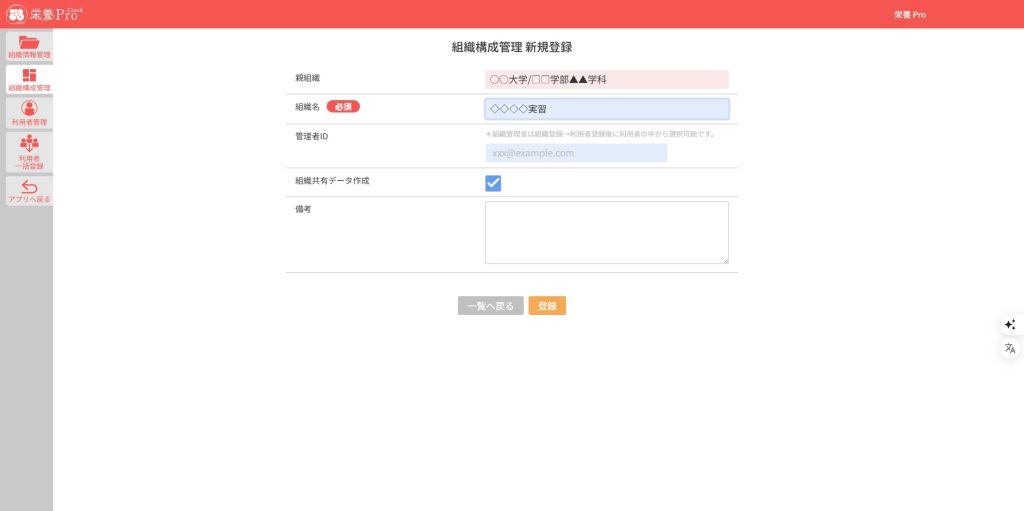Click the 管理者ID email field
Image resolution: width=1024 pixels, height=511 pixels.
pyautogui.click(x=575, y=153)
